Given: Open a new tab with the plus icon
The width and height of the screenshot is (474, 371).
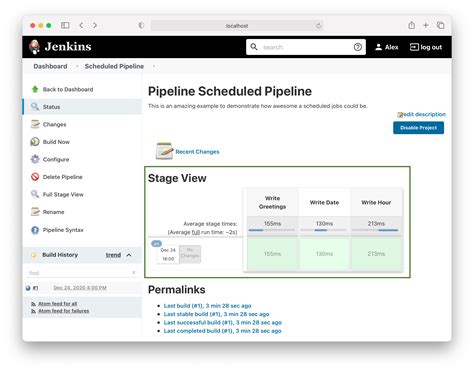Looking at the screenshot, I should click(426, 25).
